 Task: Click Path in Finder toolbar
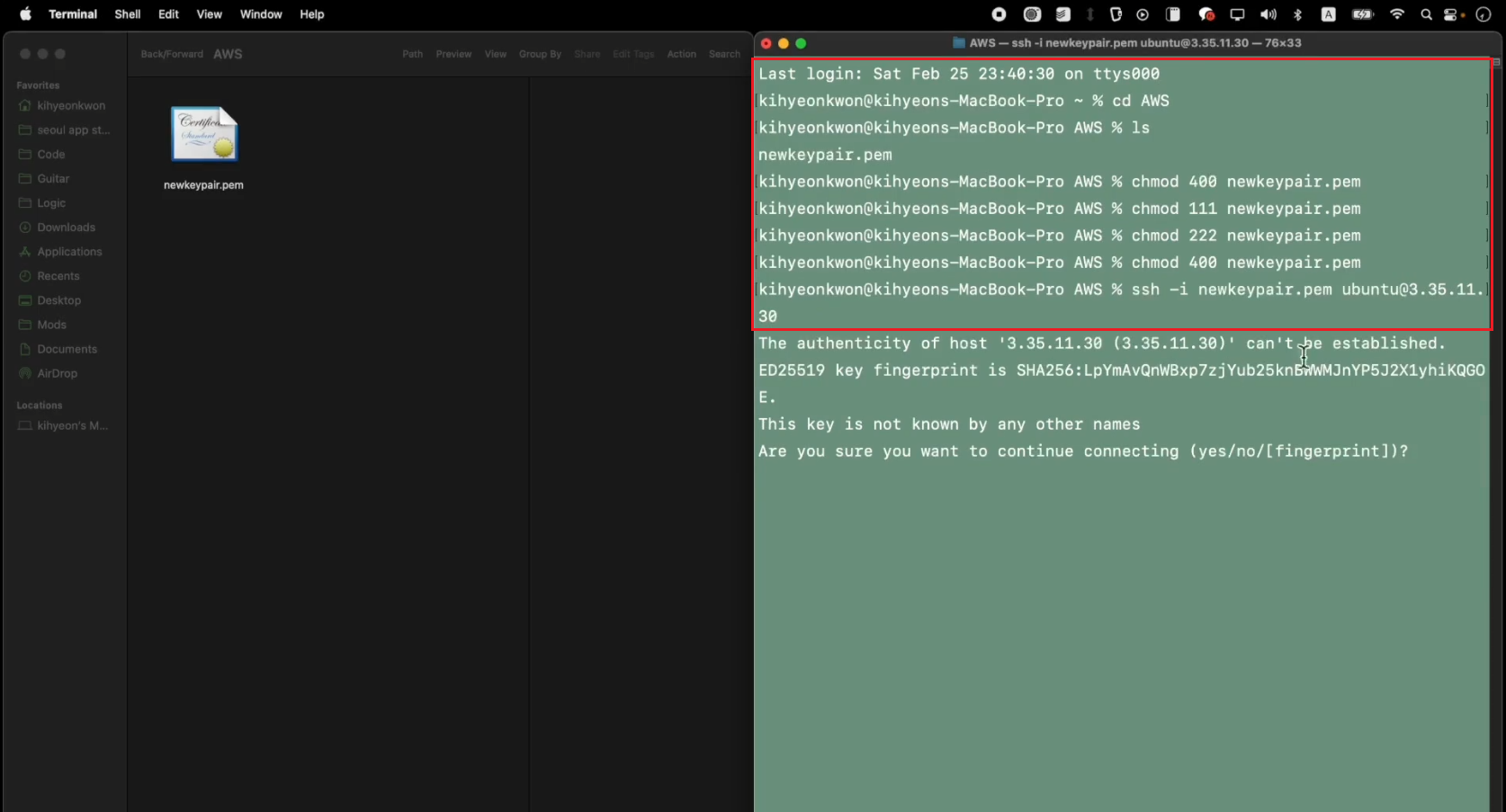pyautogui.click(x=413, y=54)
